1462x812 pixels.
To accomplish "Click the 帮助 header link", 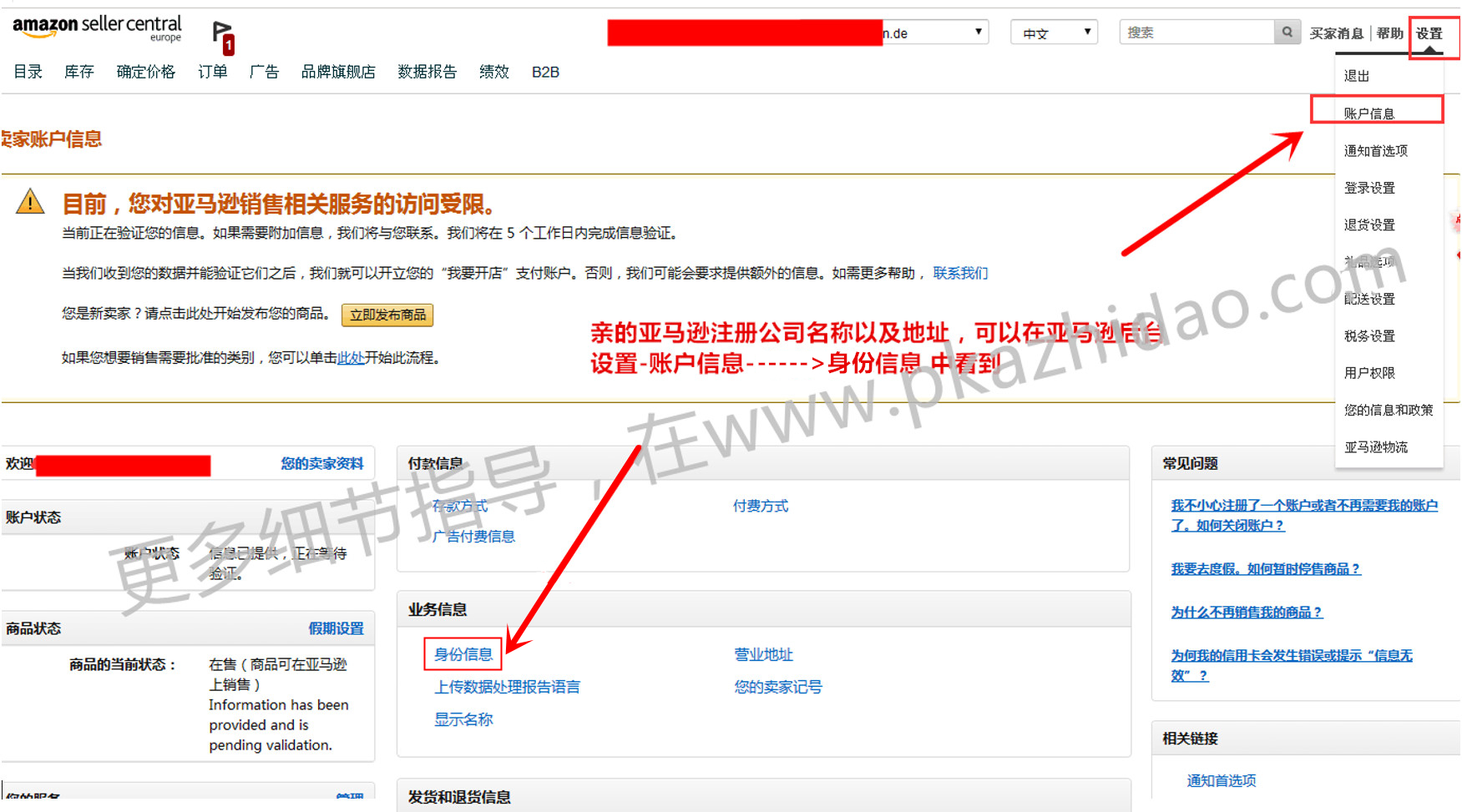I will 1390,33.
